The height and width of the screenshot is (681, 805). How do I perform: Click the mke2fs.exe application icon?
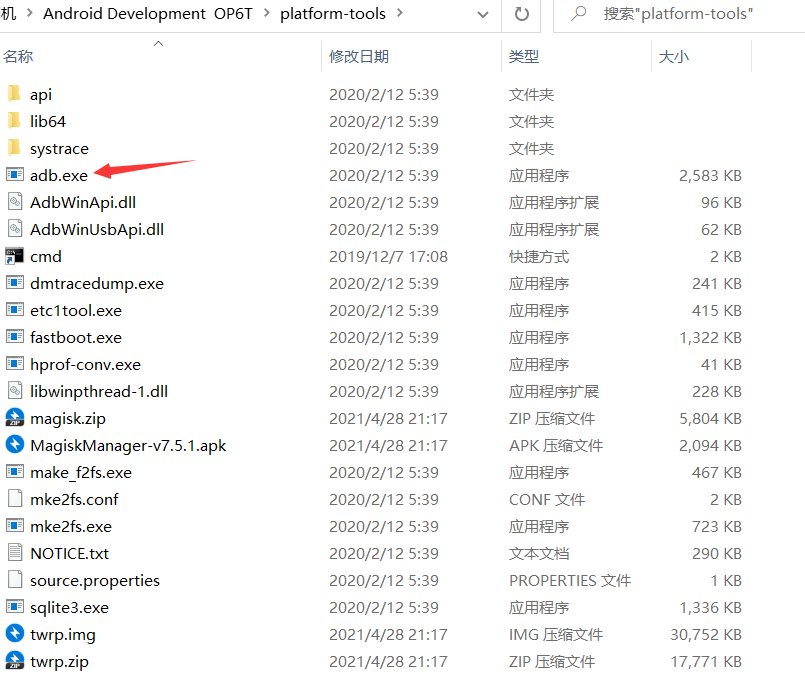tap(15, 525)
